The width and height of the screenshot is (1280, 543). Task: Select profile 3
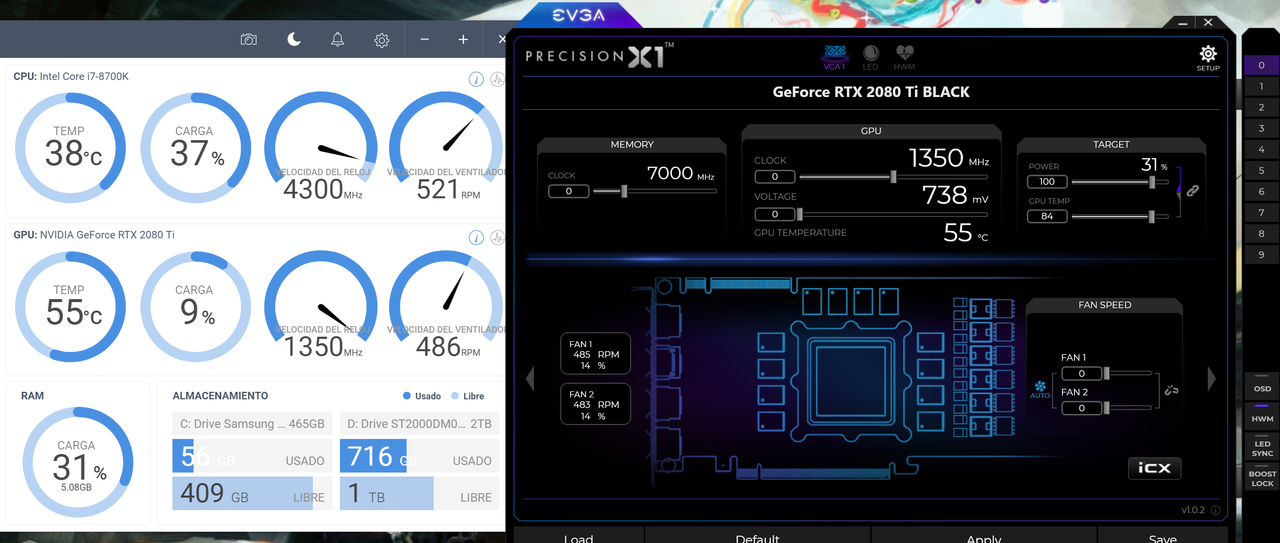(1262, 129)
